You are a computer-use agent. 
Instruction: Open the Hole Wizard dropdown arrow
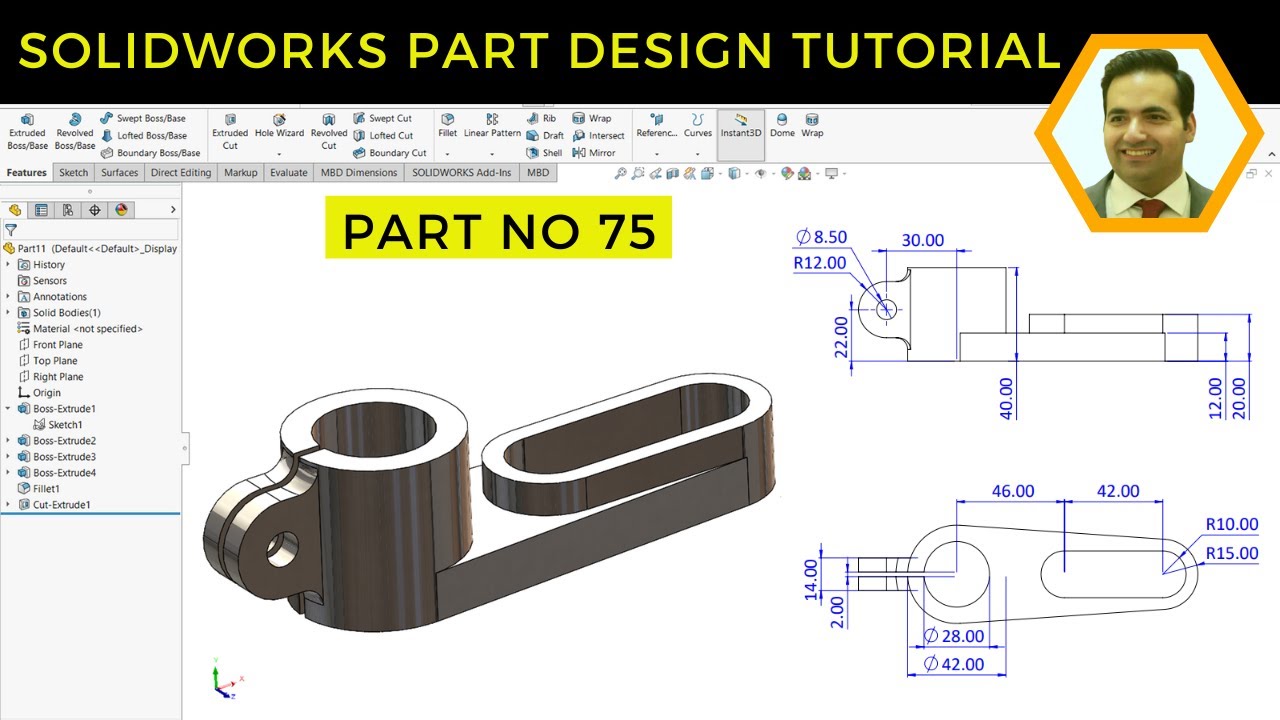click(279, 154)
